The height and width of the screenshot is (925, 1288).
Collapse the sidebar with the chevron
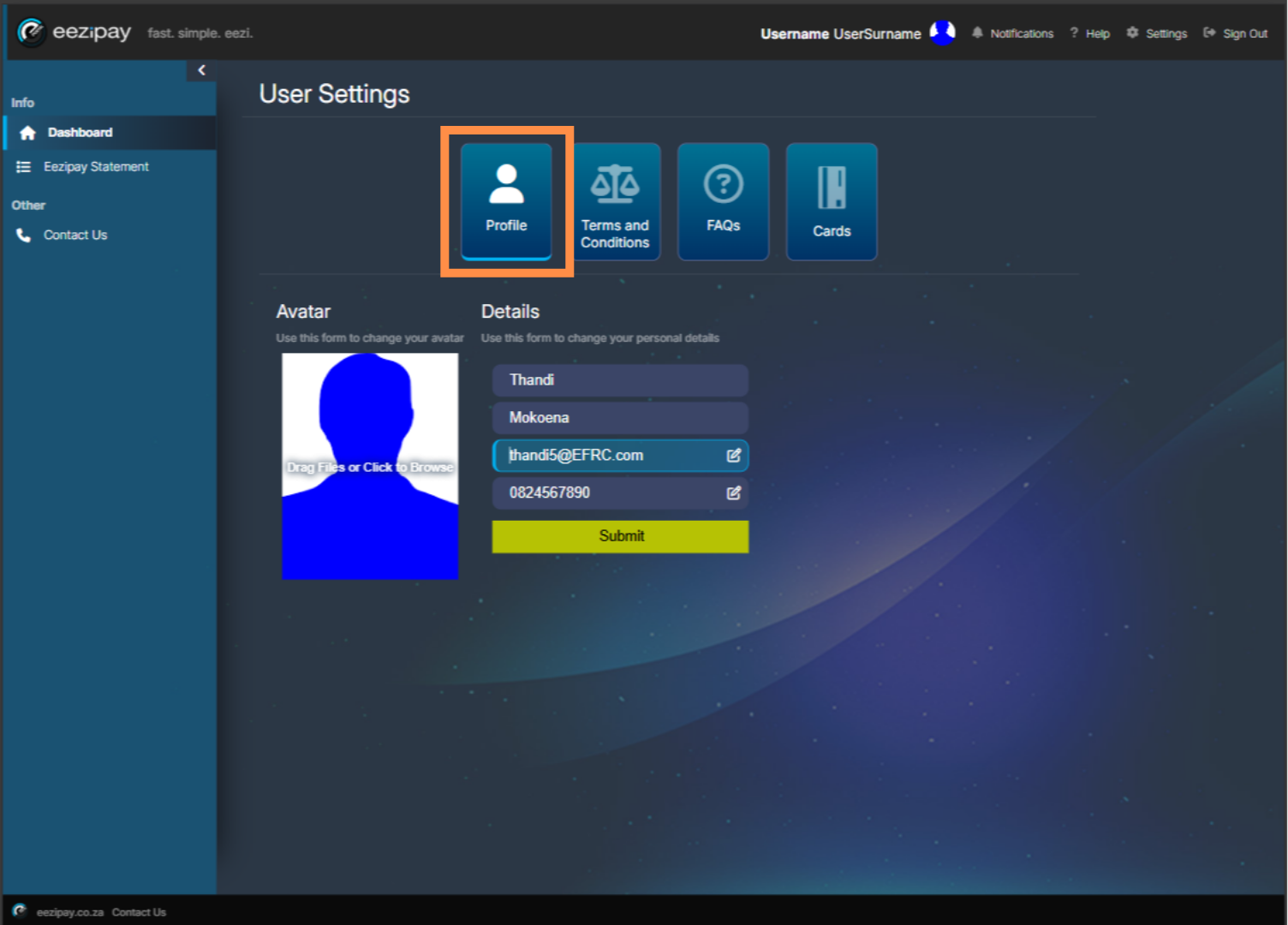(x=201, y=70)
